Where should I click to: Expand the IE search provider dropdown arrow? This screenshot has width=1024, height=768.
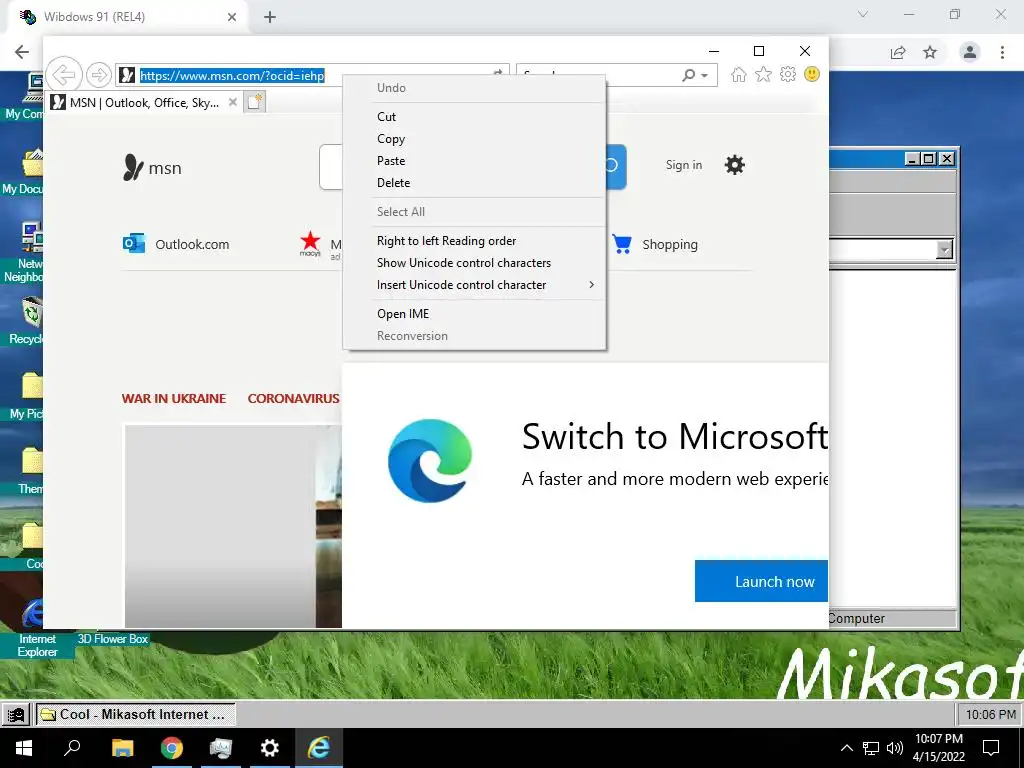[x=704, y=76]
